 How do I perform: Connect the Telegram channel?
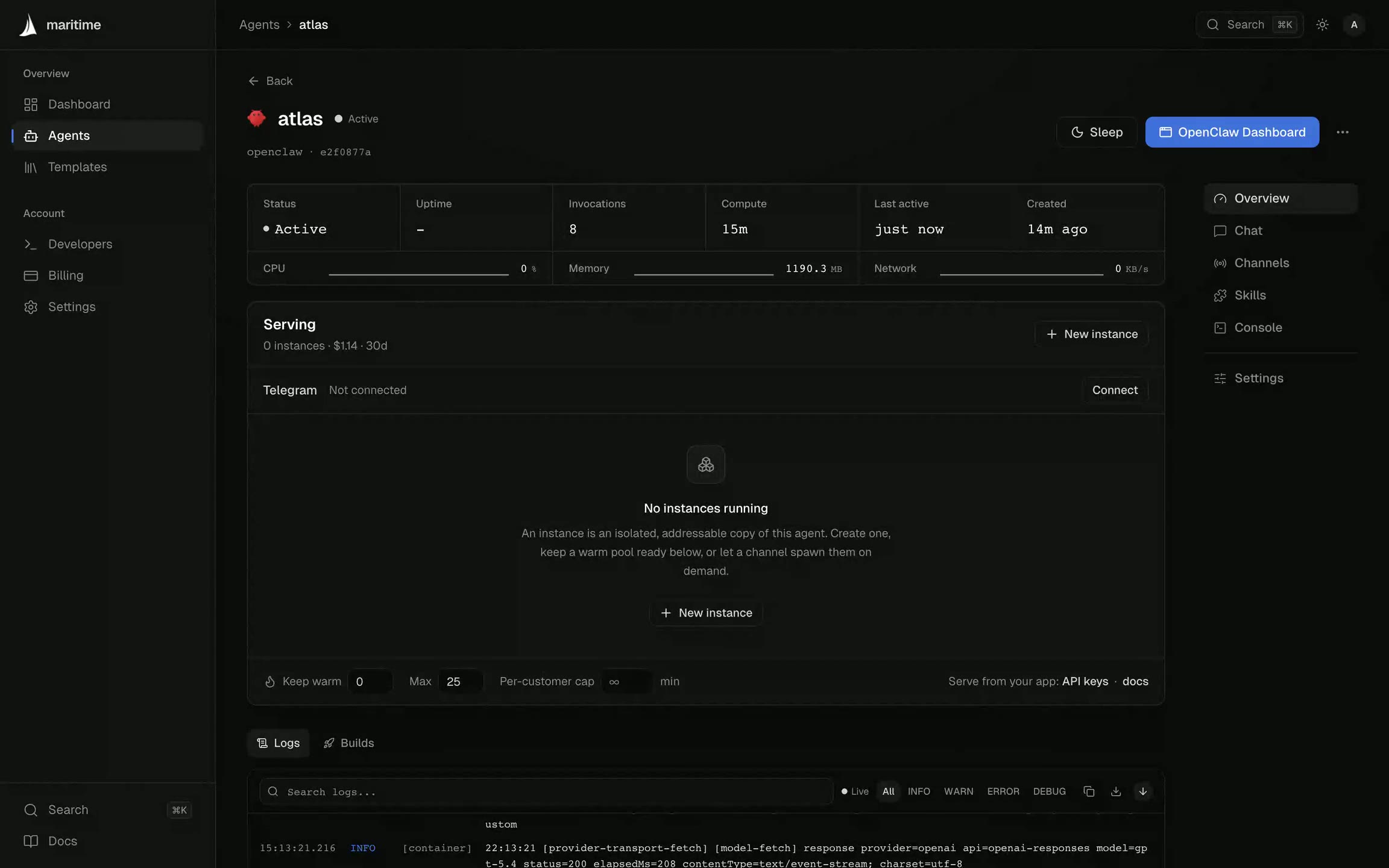pos(1115,390)
